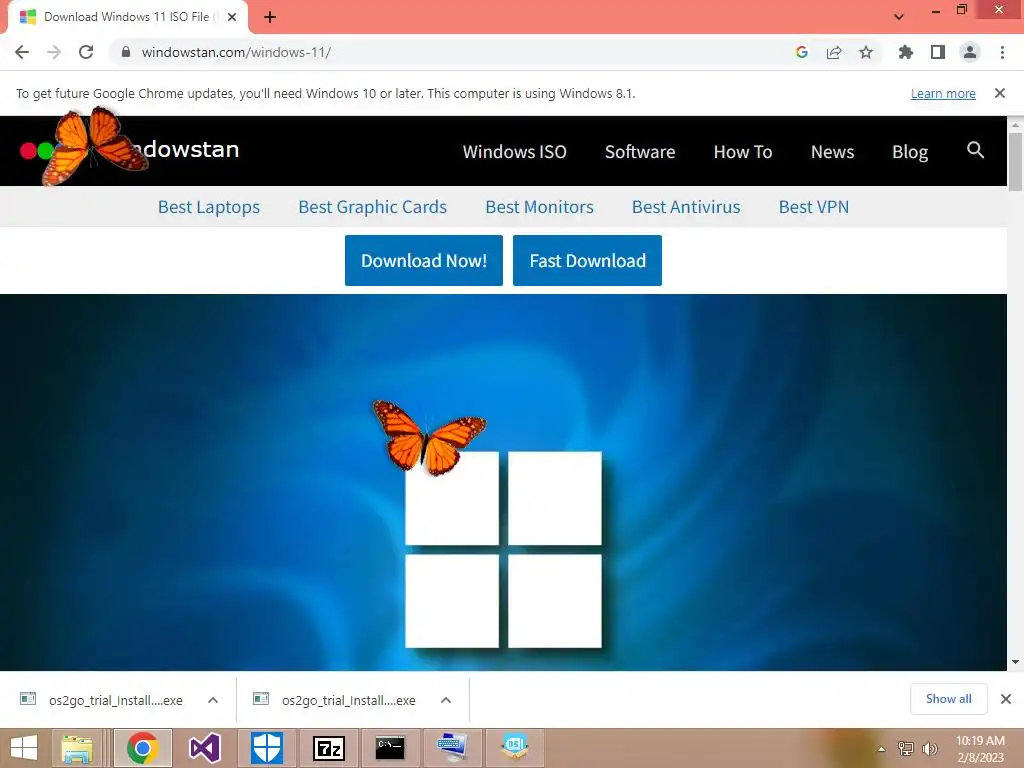The height and width of the screenshot is (768, 1024).
Task: Open the Windows ISO menu
Action: tap(515, 152)
